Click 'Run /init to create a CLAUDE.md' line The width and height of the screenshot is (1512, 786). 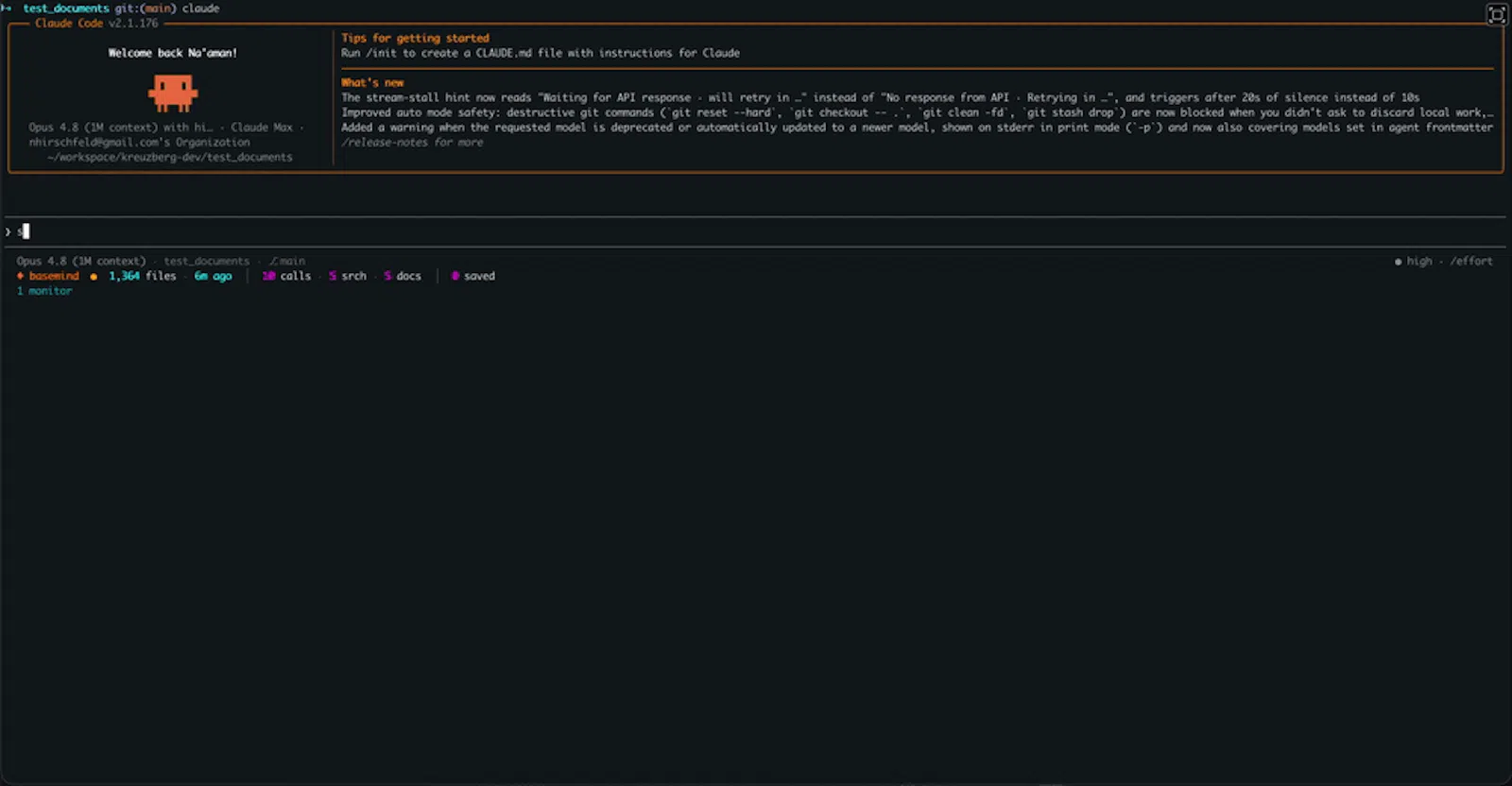(x=541, y=53)
